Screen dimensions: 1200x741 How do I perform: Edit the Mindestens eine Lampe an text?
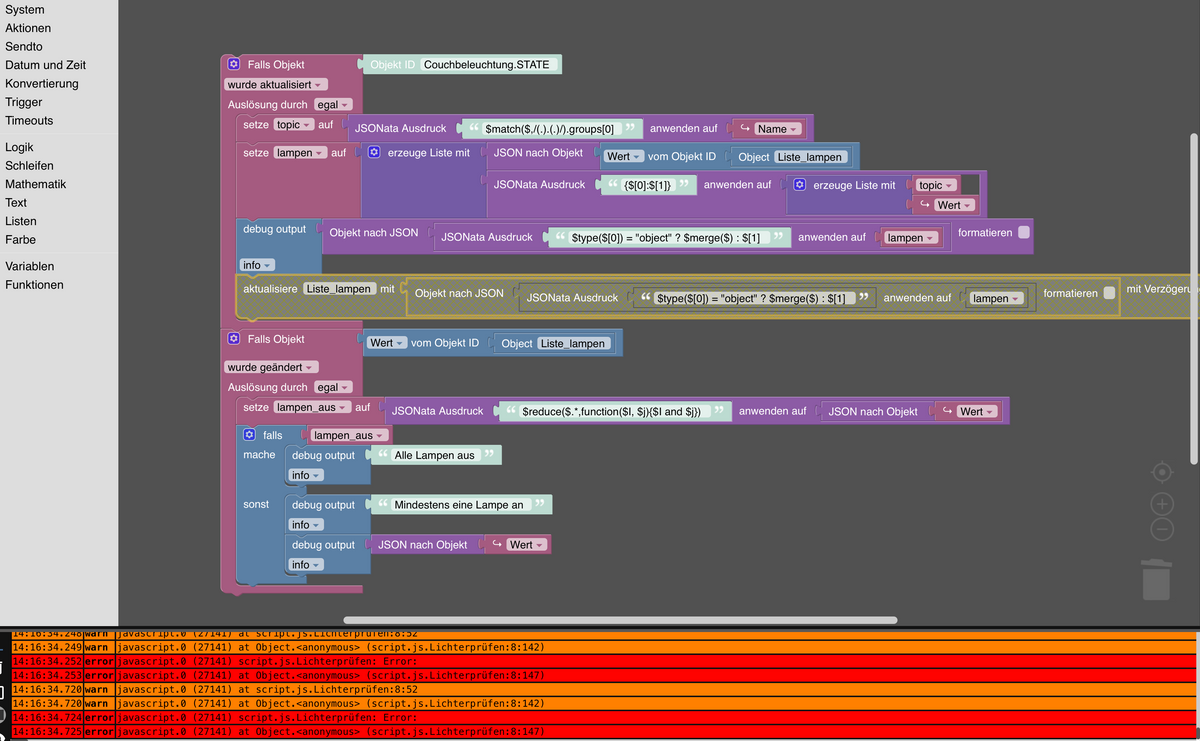[459, 505]
